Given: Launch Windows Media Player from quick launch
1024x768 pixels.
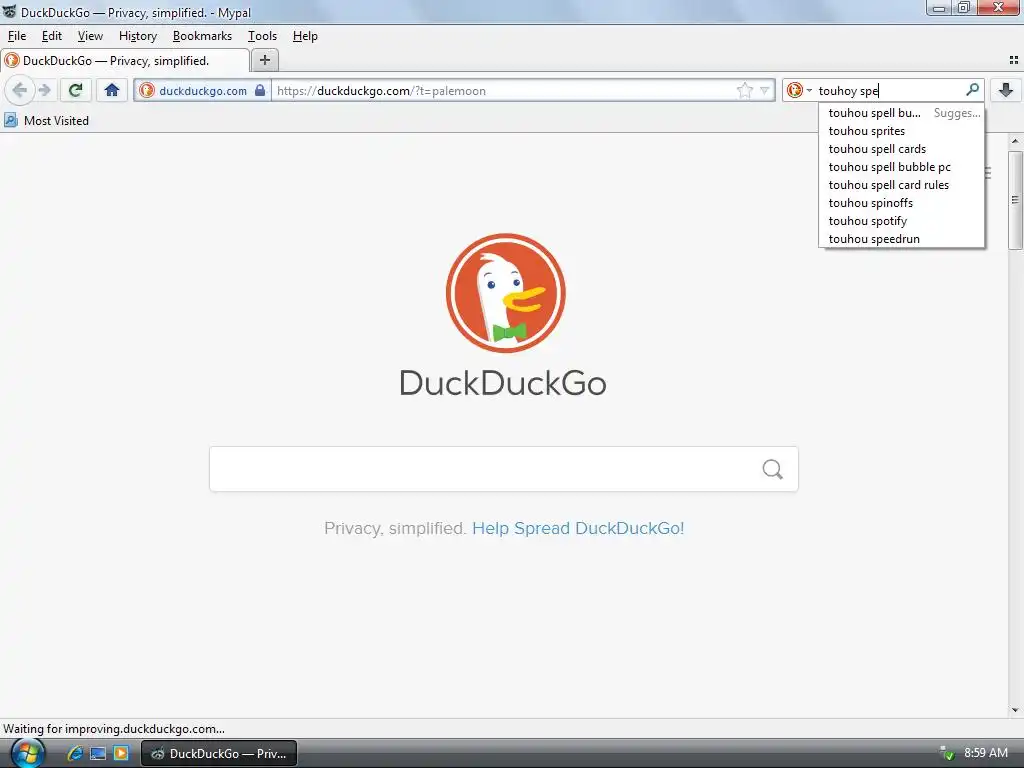Looking at the screenshot, I should [x=121, y=753].
